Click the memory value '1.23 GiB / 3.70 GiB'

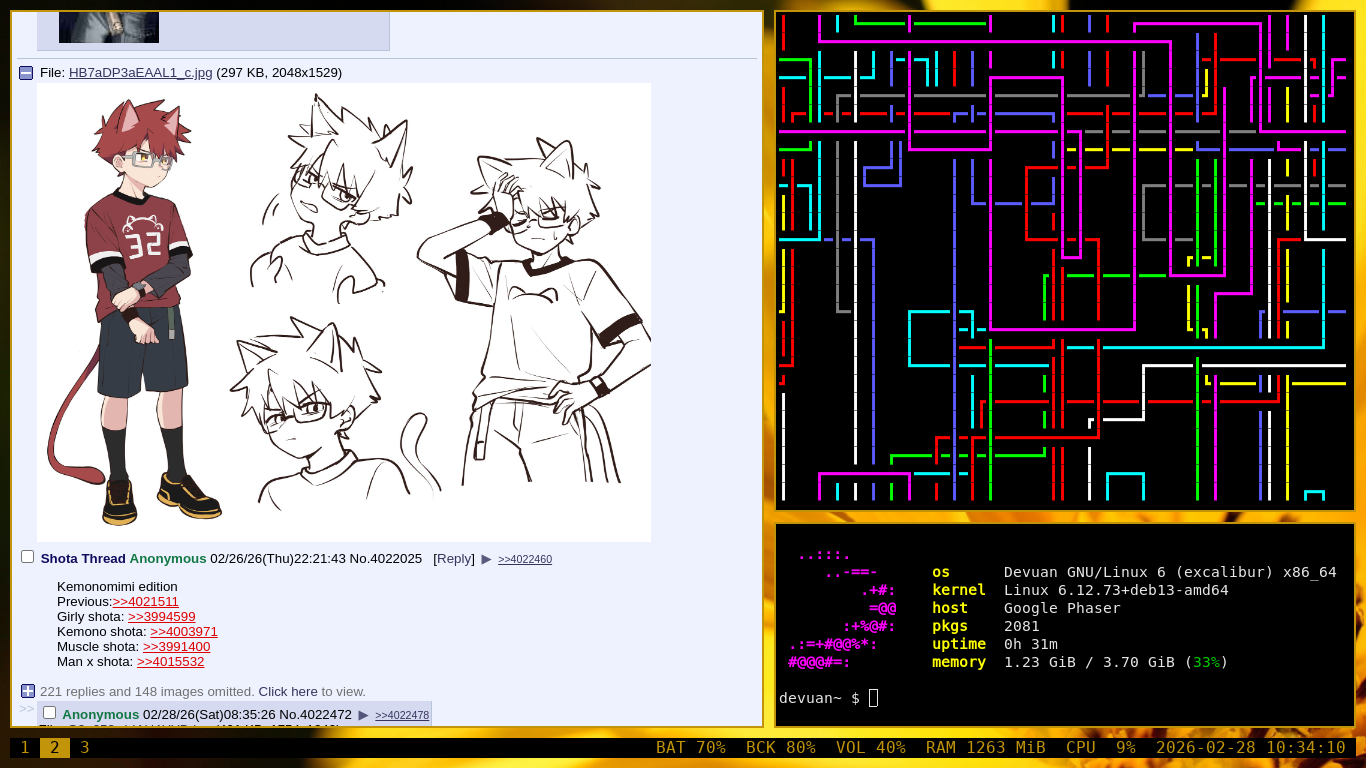[x=1089, y=662]
